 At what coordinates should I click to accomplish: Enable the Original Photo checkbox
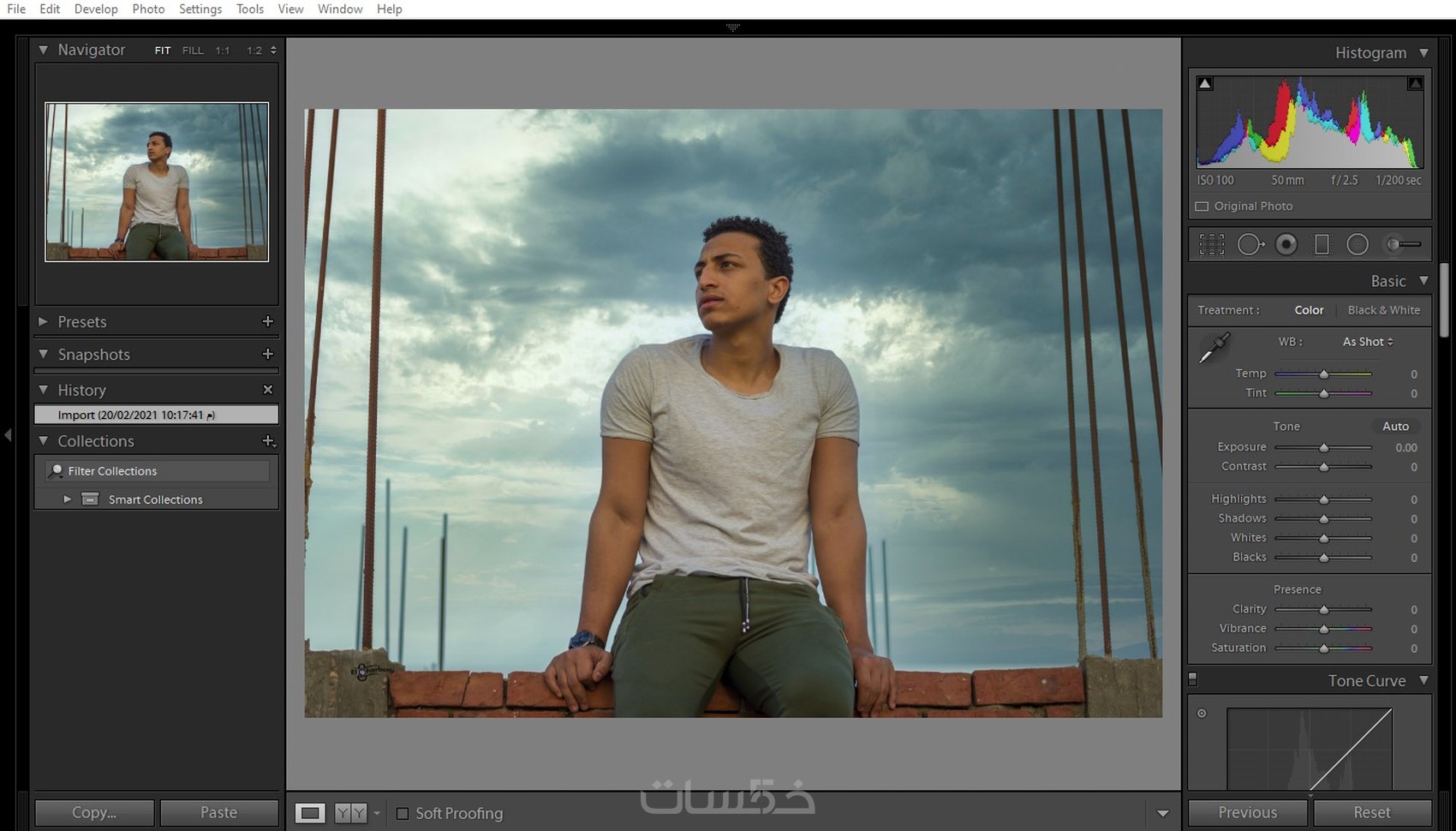point(1202,206)
